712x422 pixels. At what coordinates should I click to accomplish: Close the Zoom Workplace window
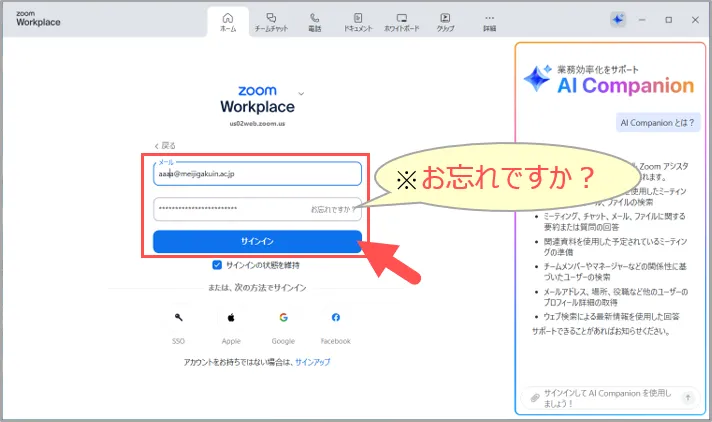[695, 20]
